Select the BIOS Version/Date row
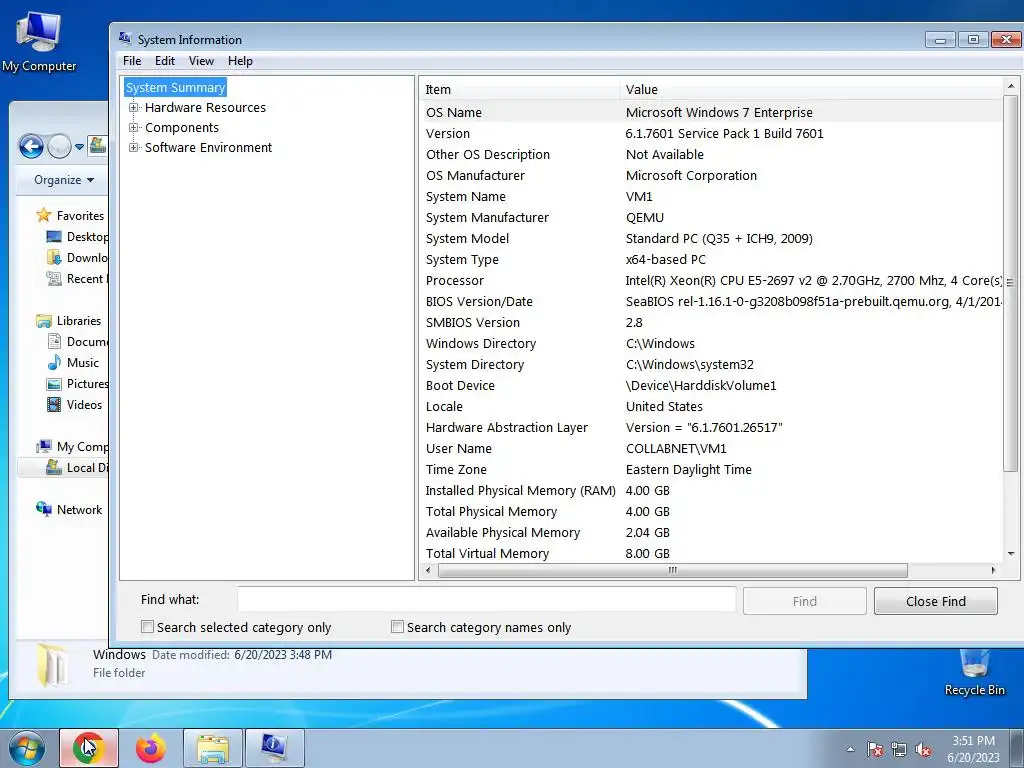This screenshot has height=768, width=1024. pos(711,301)
